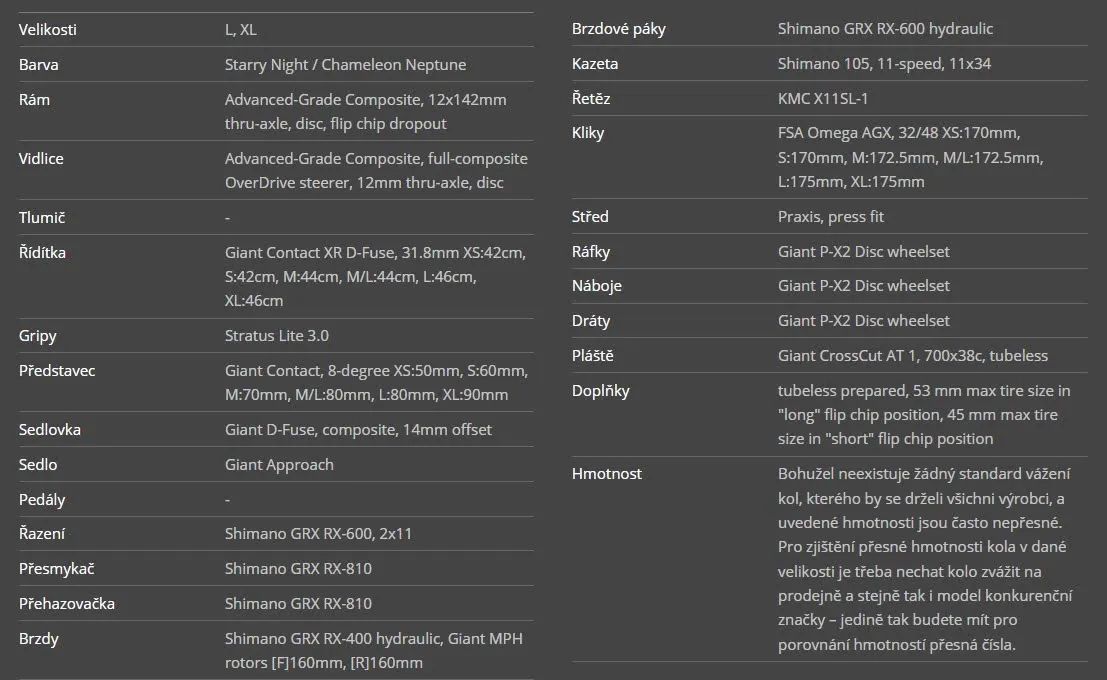Select the Giant D-Fuse seatpost value

pos(358,430)
